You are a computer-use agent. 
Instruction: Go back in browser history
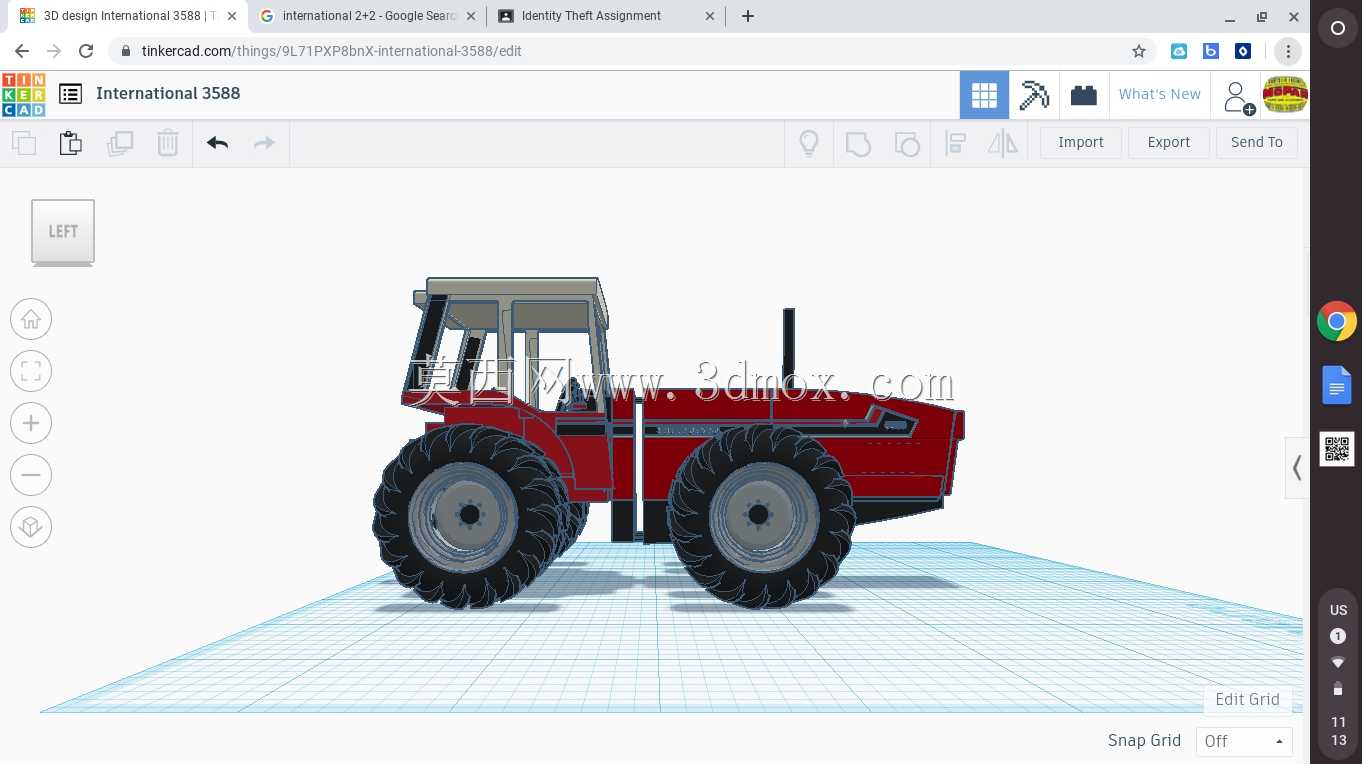[22, 51]
